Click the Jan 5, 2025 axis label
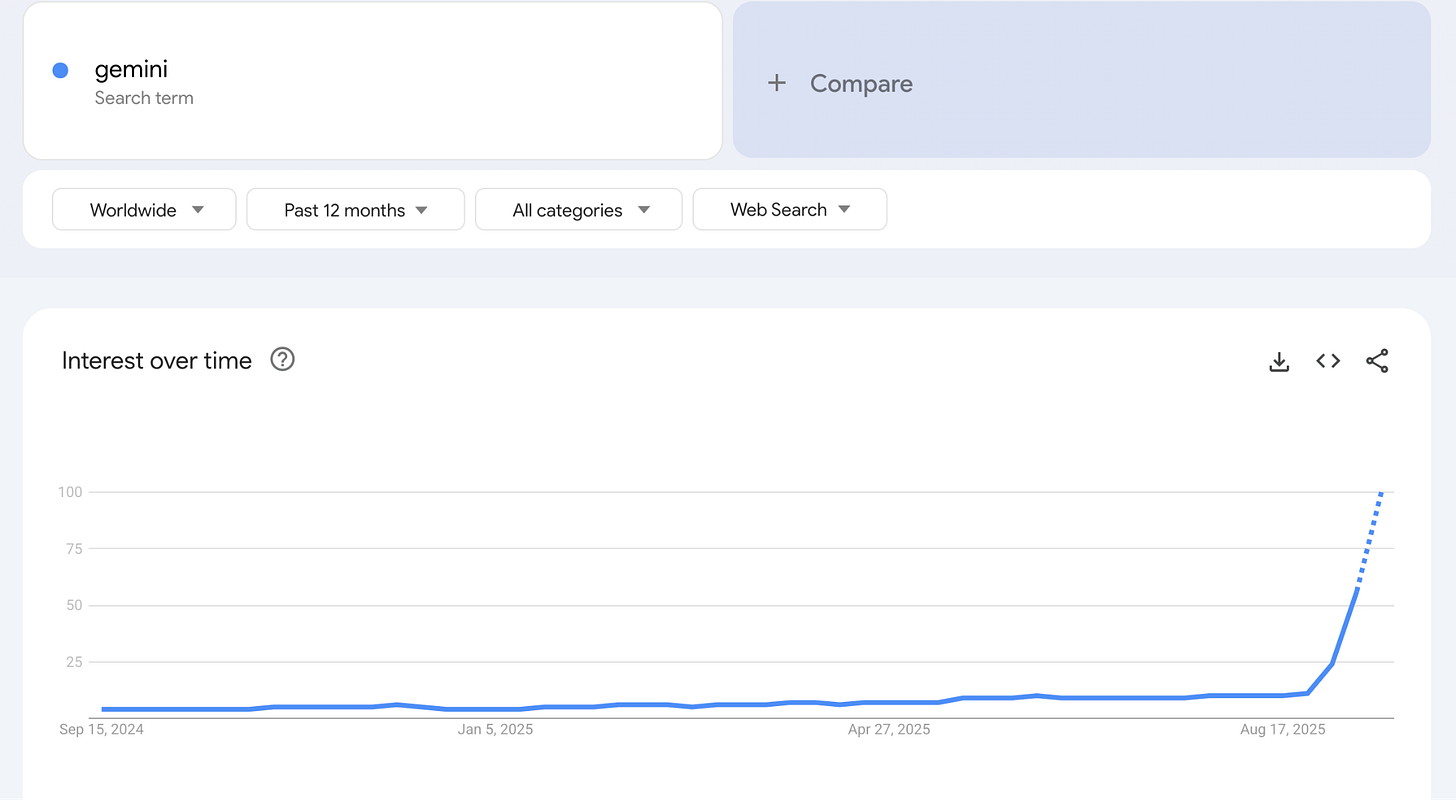 pyautogui.click(x=496, y=730)
